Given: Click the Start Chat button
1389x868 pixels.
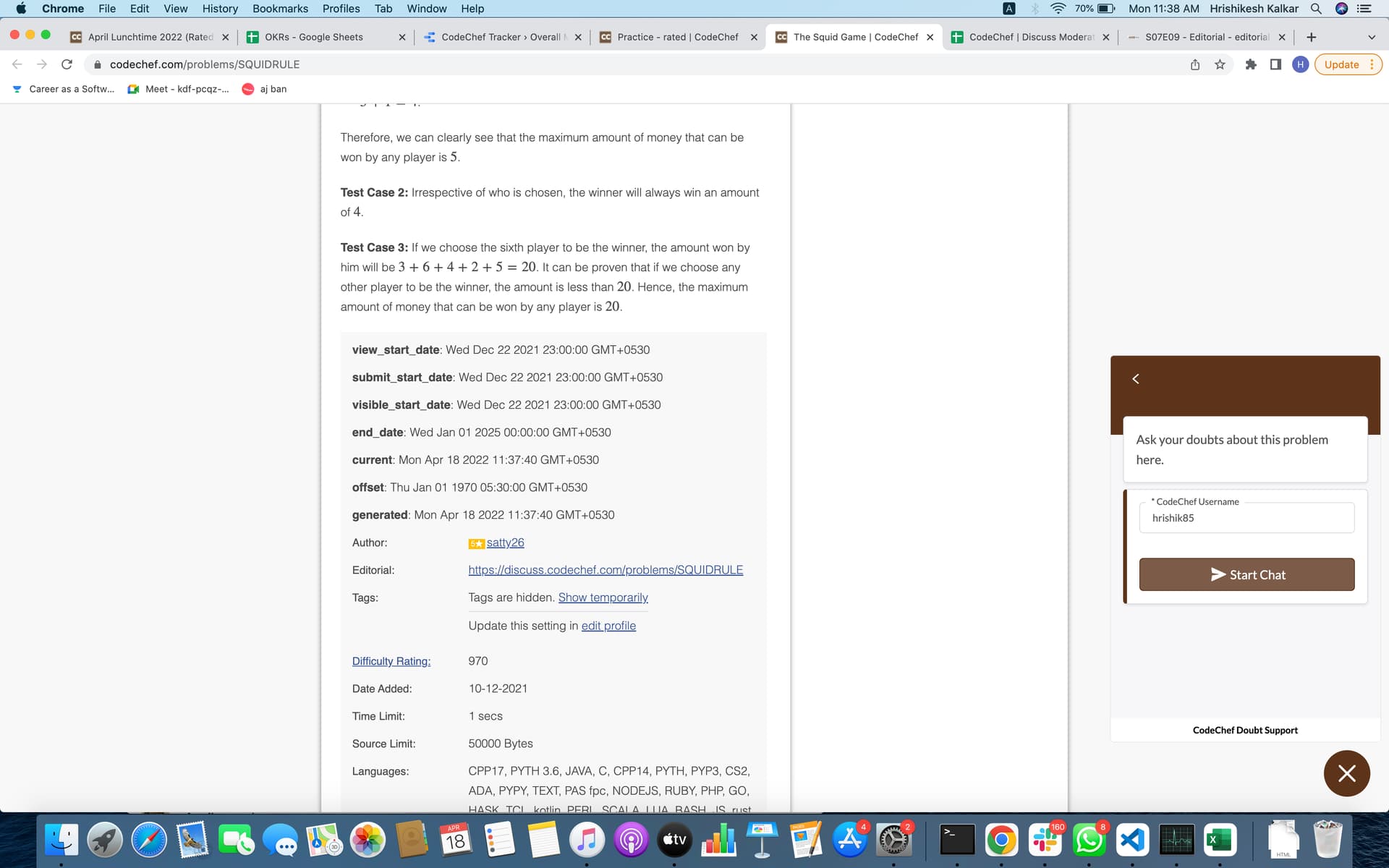Looking at the screenshot, I should pos(1246,574).
